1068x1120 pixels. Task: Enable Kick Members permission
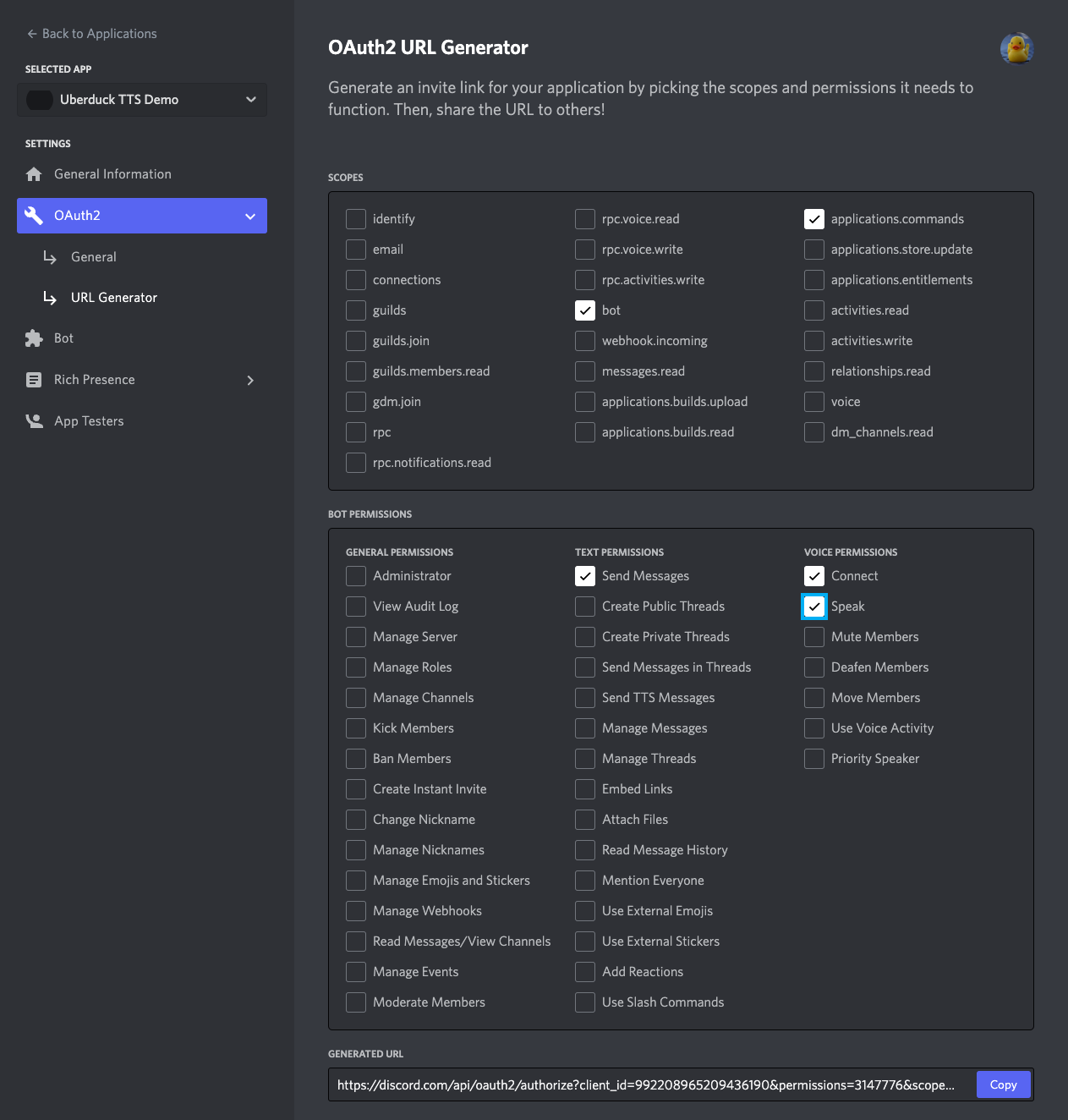(356, 728)
